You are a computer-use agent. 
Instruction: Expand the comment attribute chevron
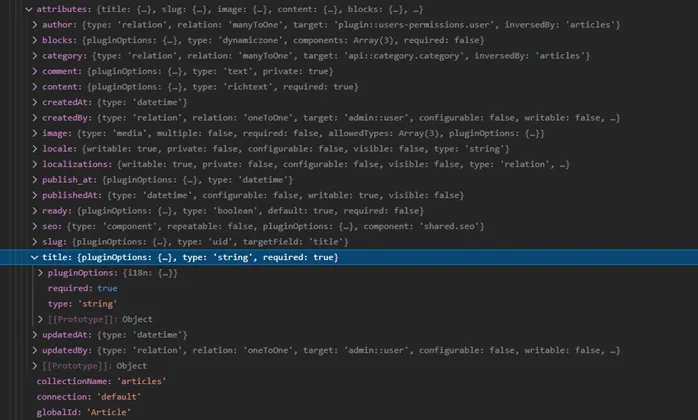coord(35,71)
